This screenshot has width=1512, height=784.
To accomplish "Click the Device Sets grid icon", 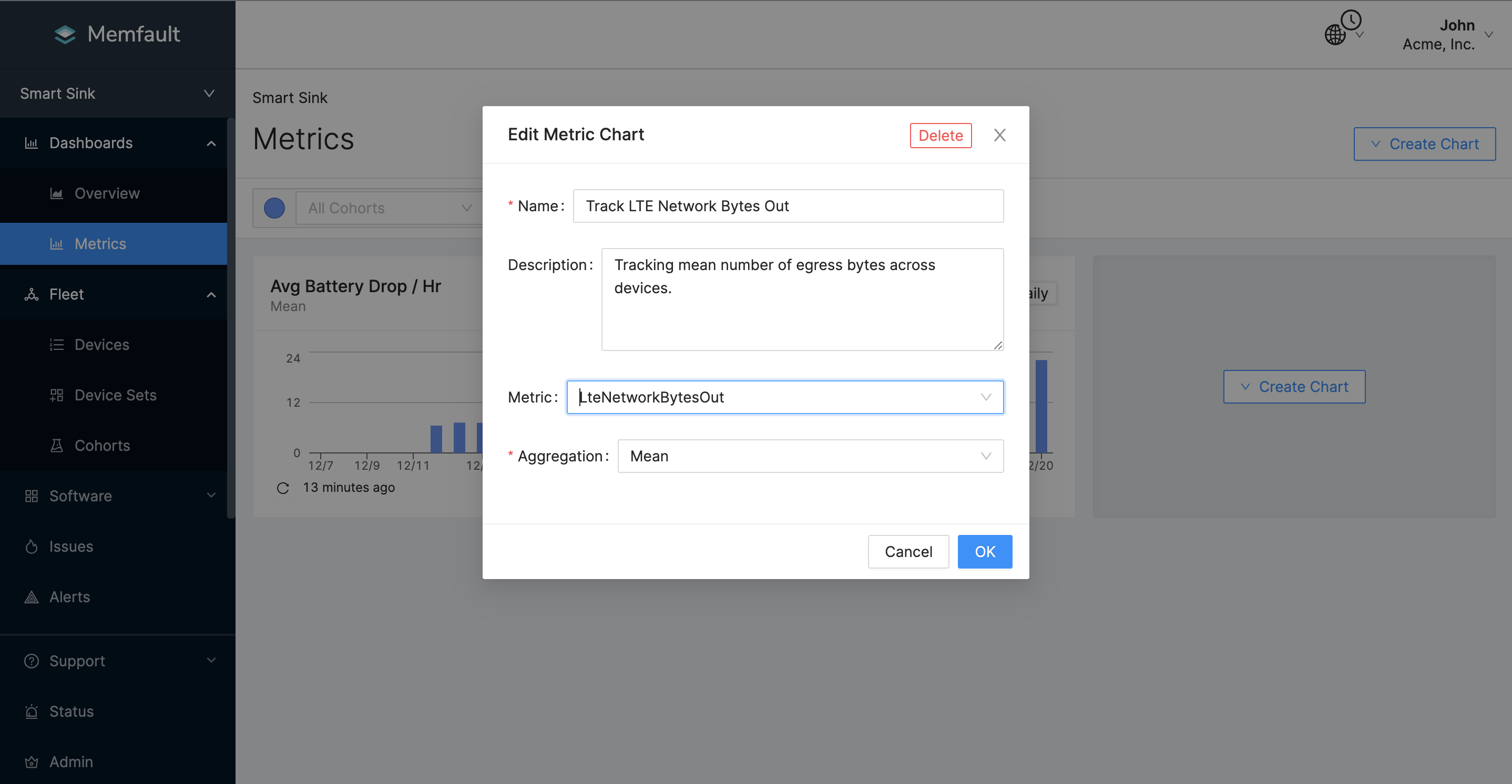I will click(57, 395).
